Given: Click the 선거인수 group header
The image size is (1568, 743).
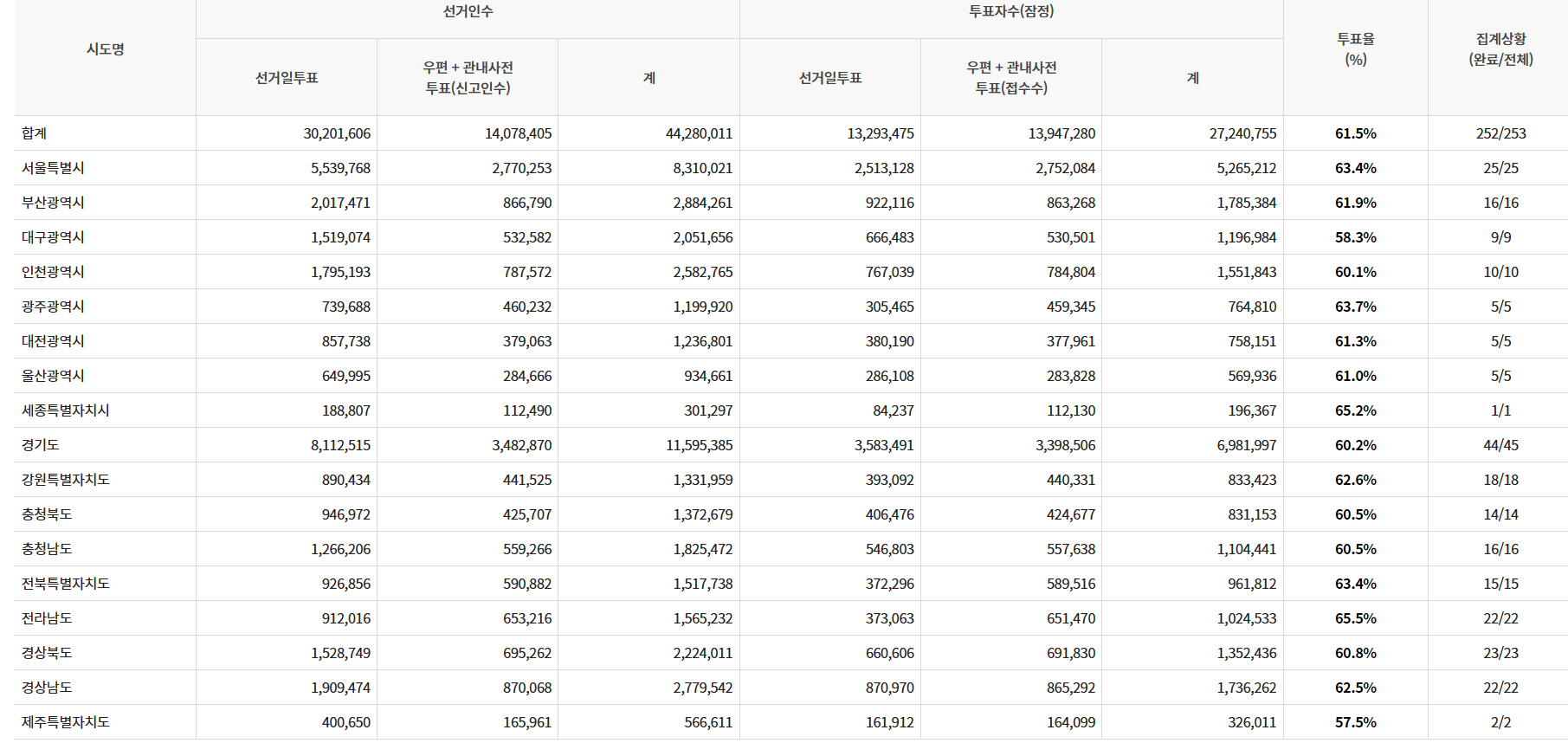Looking at the screenshot, I should coord(468,12).
